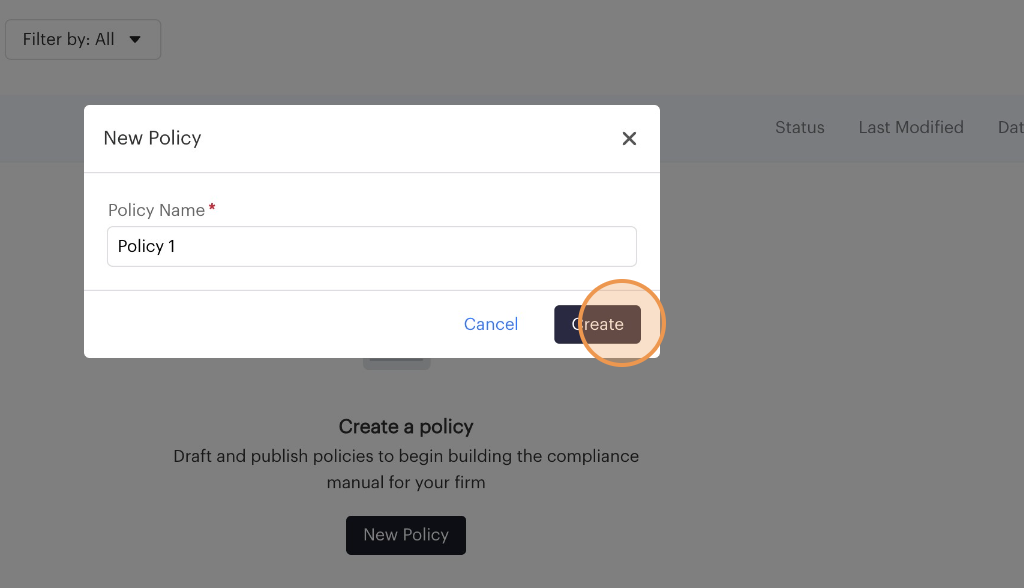
Task: Click the document illustration icon under dialog
Action: click(x=397, y=363)
